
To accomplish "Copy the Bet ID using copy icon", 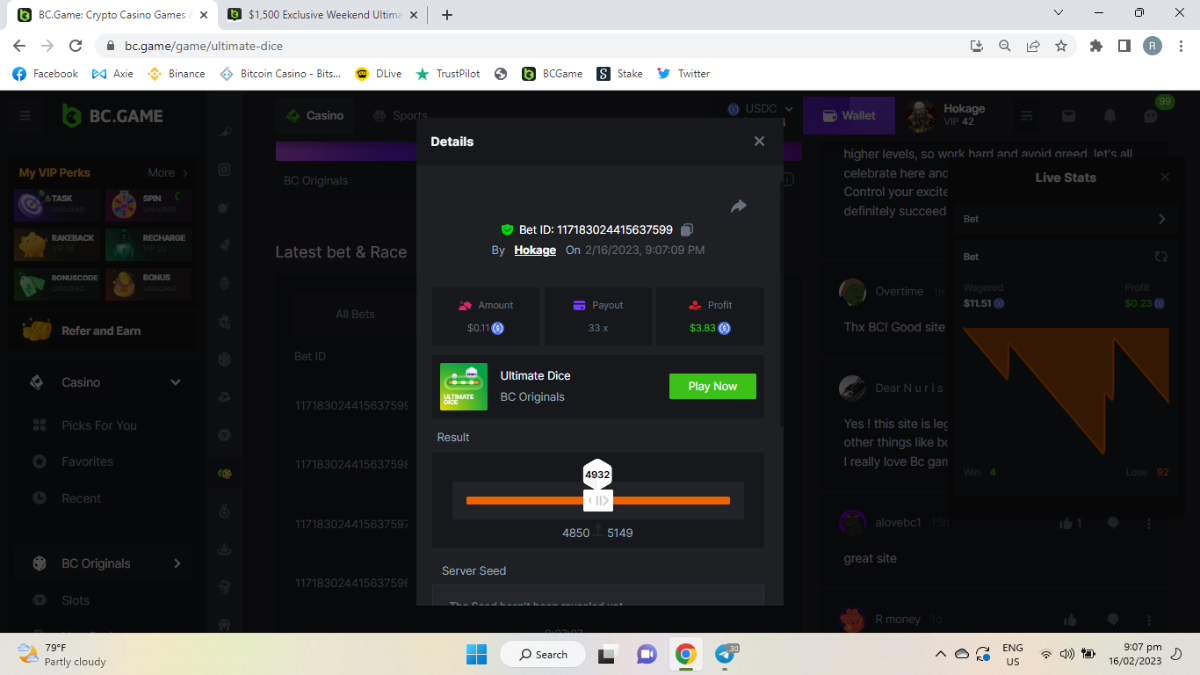I will 687,230.
